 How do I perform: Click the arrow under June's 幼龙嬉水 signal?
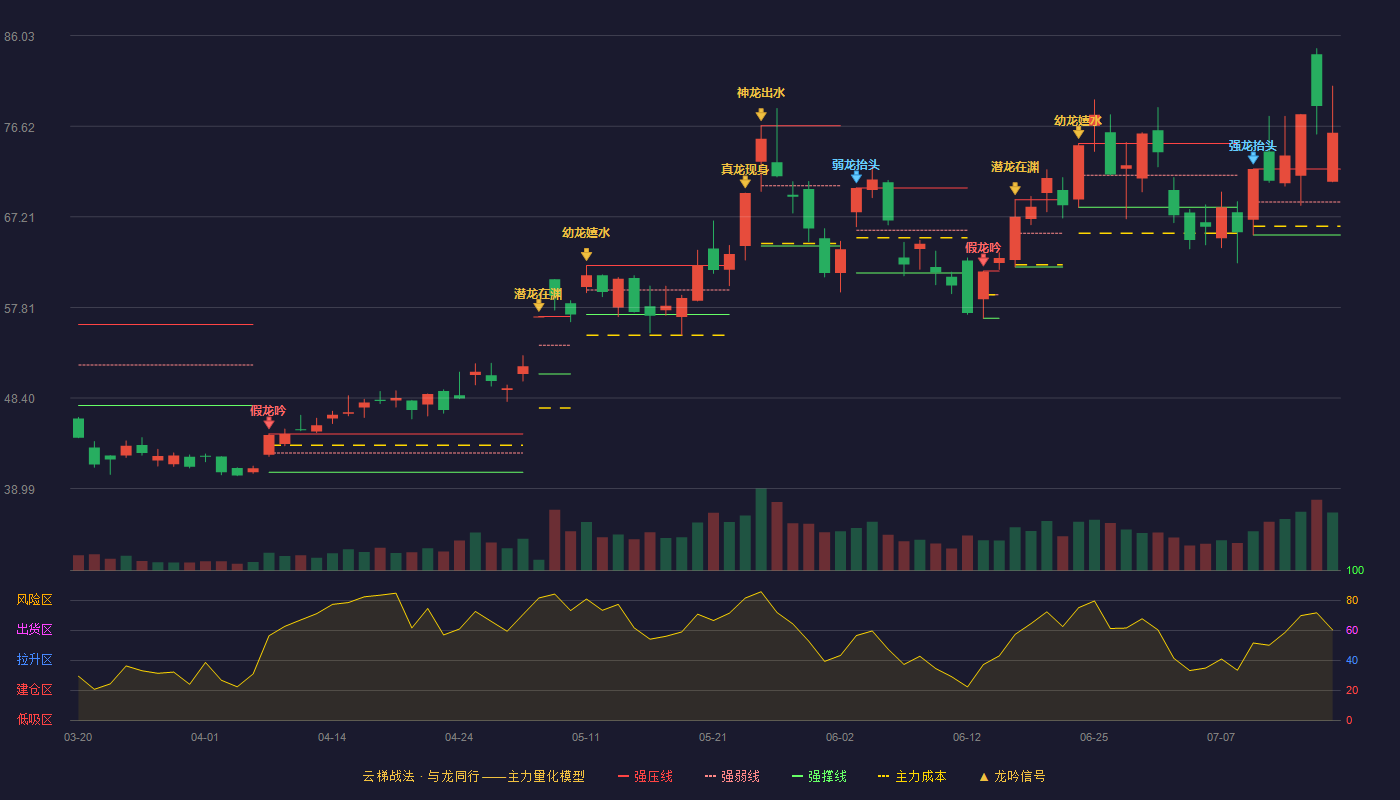(1078, 132)
